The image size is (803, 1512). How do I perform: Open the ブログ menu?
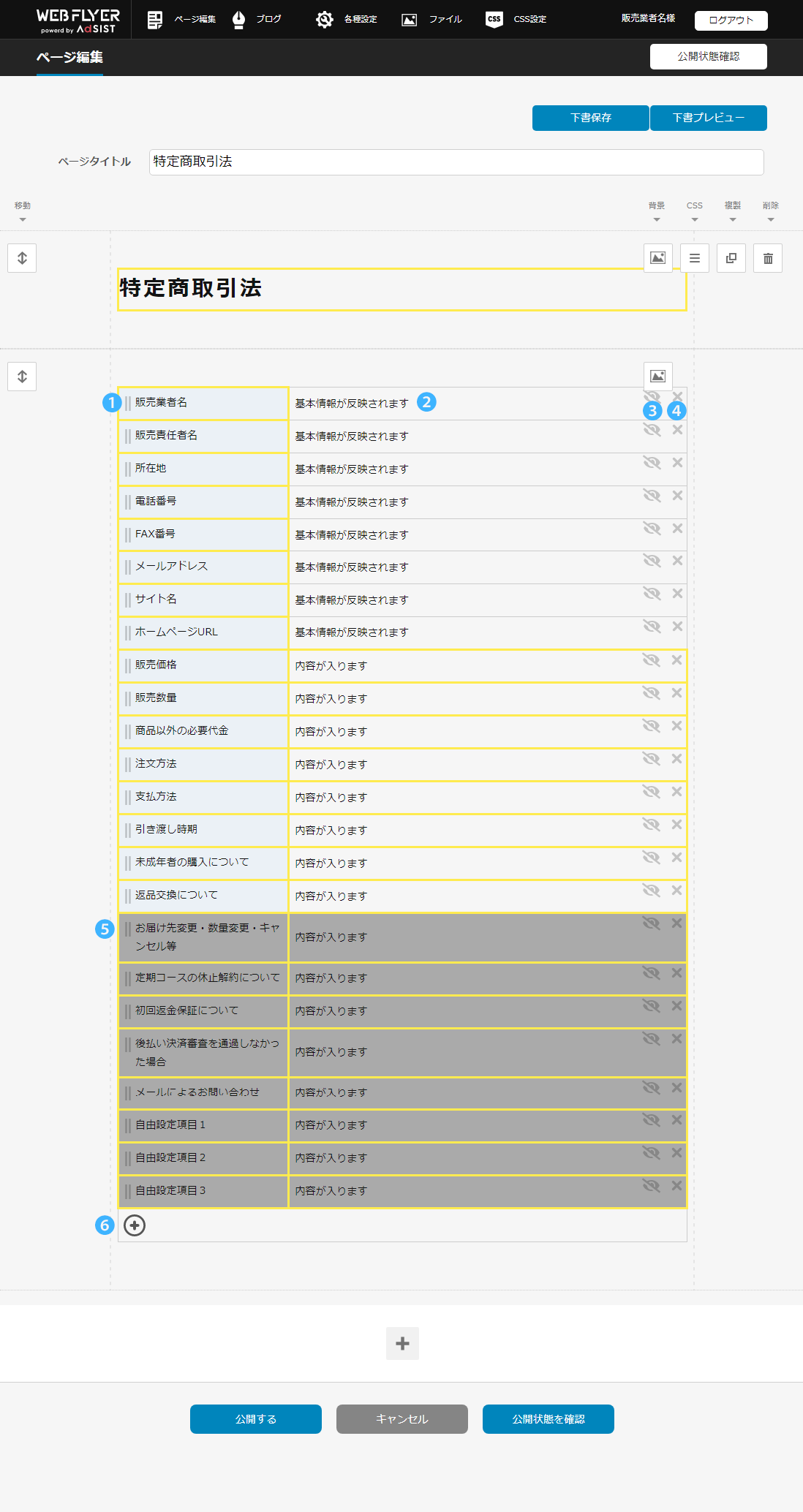[257, 19]
